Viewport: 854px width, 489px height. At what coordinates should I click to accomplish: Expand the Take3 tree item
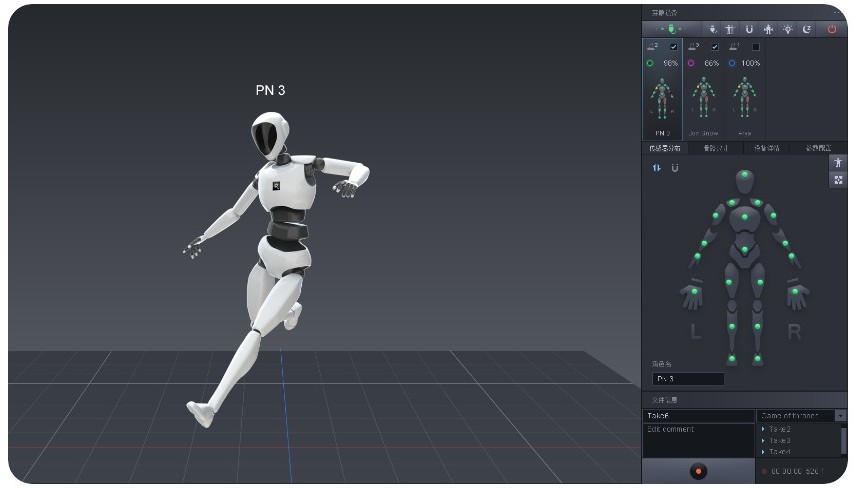pos(764,440)
